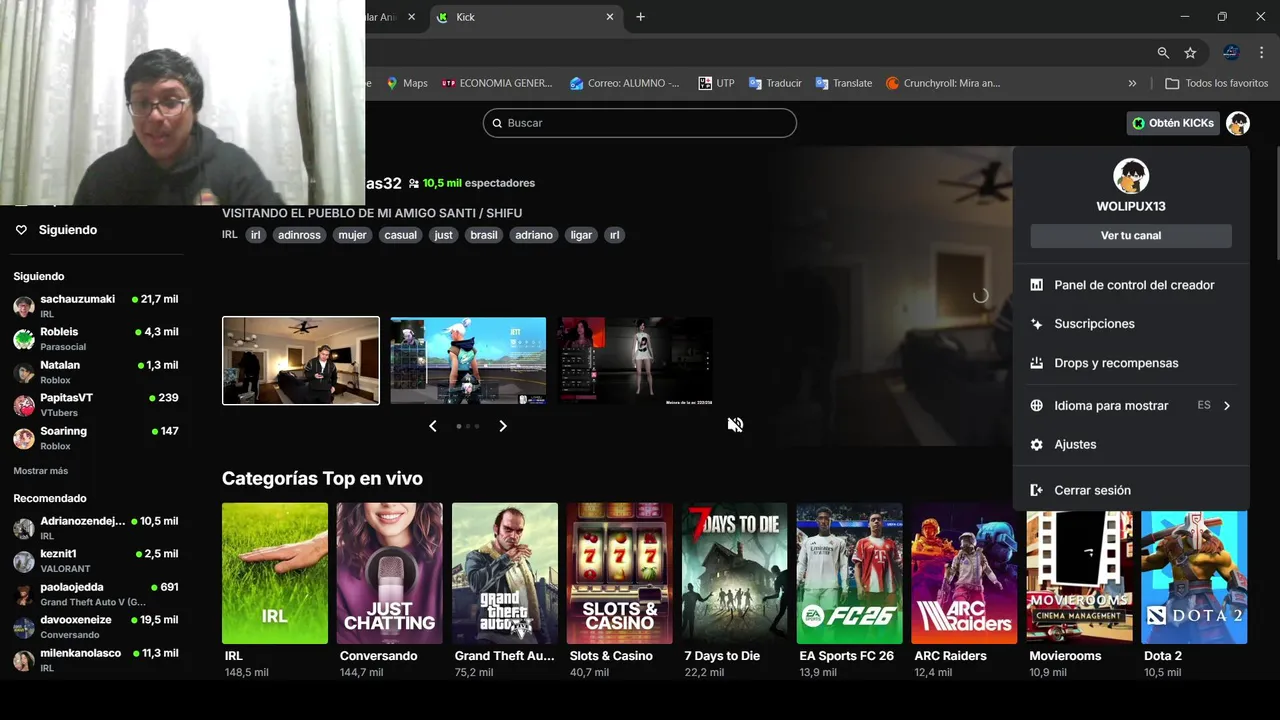Focus the Buscar search field
Image resolution: width=1280 pixels, height=720 pixels.
coord(640,123)
